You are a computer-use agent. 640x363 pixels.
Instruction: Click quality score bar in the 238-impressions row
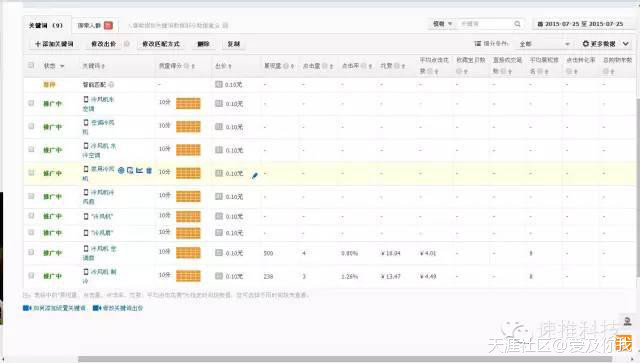pos(188,276)
